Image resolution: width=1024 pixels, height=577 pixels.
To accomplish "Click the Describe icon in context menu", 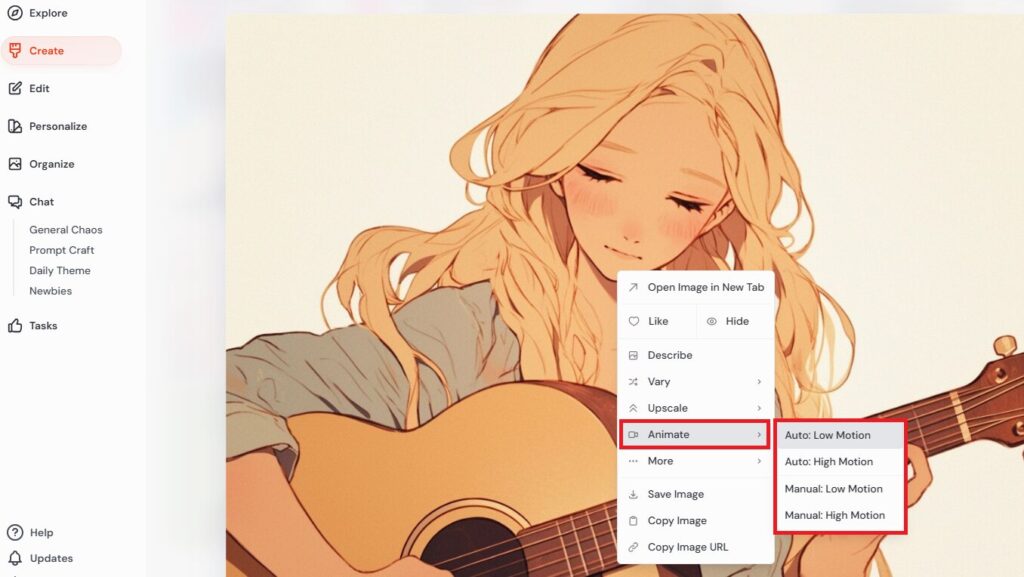I will point(633,355).
